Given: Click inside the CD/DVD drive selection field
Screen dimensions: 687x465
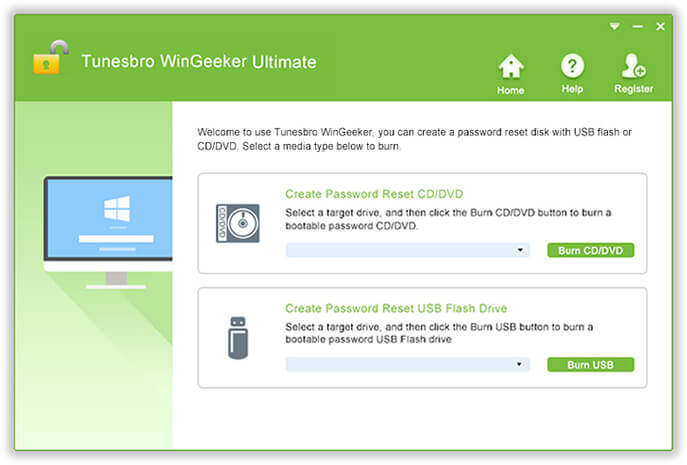Looking at the screenshot, I should click(407, 250).
